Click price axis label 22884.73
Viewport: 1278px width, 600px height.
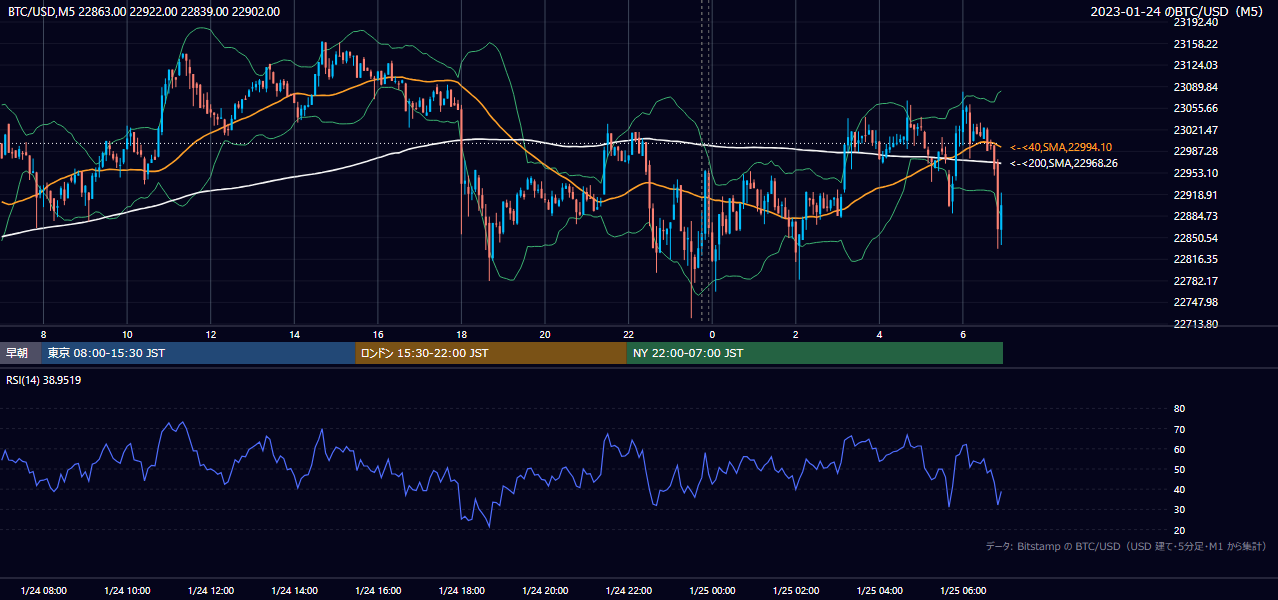click(1196, 216)
